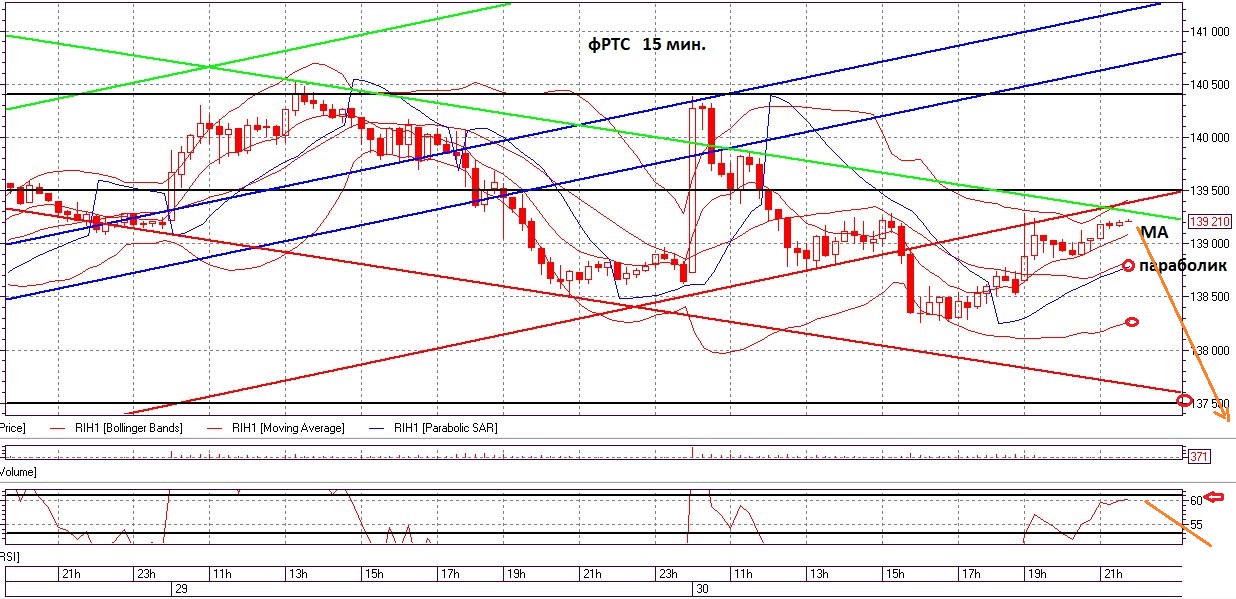Click the blue line sample beside Parabolic SAR
This screenshot has height=599, width=1236.
[376, 428]
